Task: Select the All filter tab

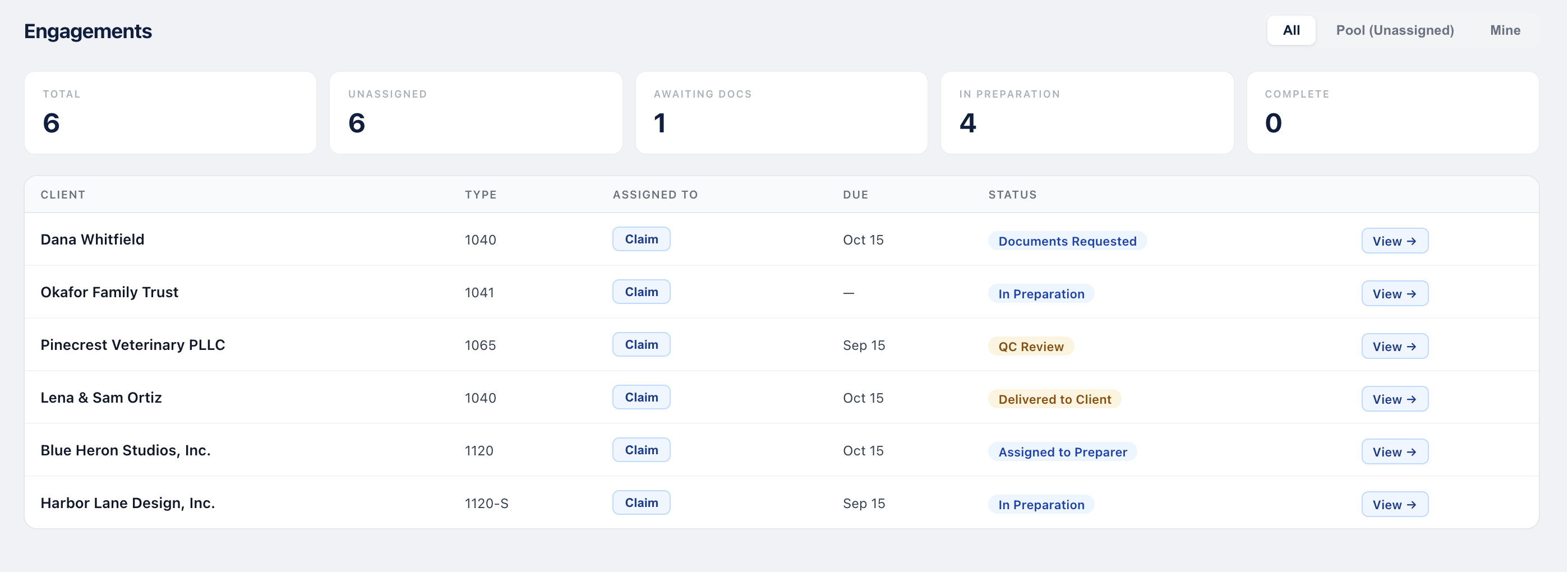Action: (x=1291, y=30)
